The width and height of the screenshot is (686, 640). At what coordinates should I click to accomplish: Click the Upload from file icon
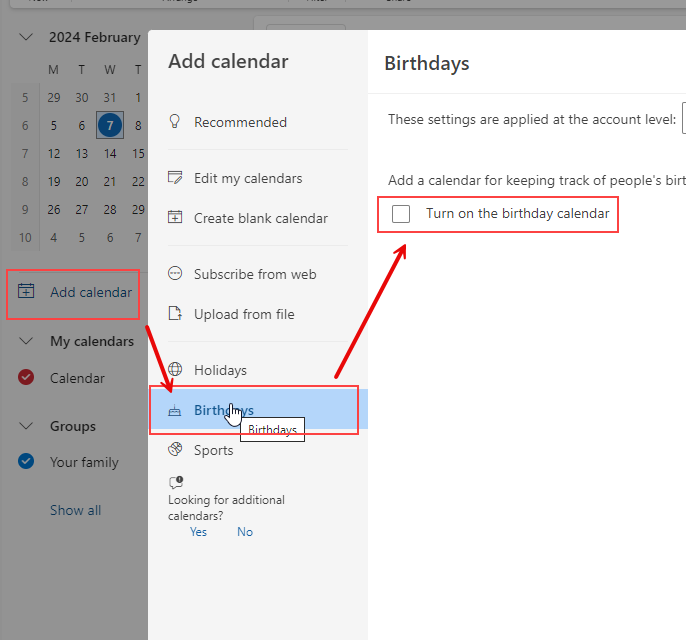tap(175, 314)
